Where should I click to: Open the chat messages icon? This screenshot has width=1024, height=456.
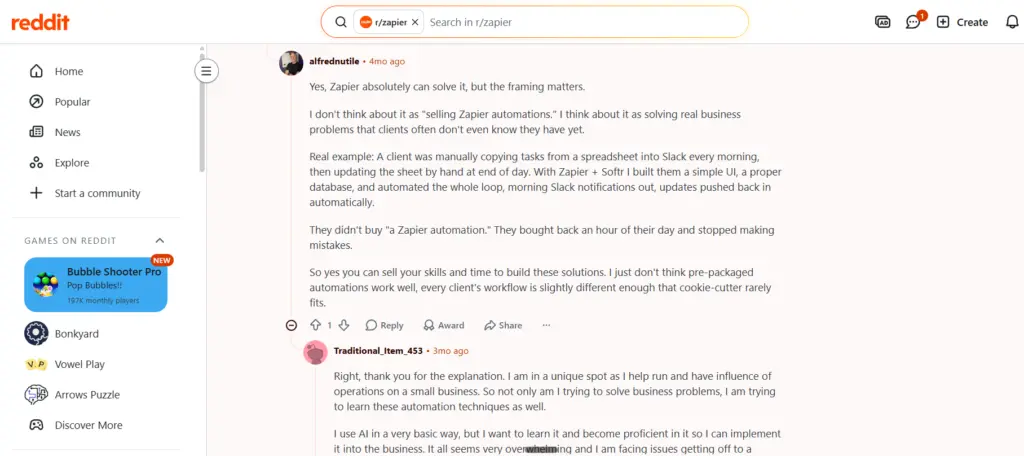tap(913, 22)
